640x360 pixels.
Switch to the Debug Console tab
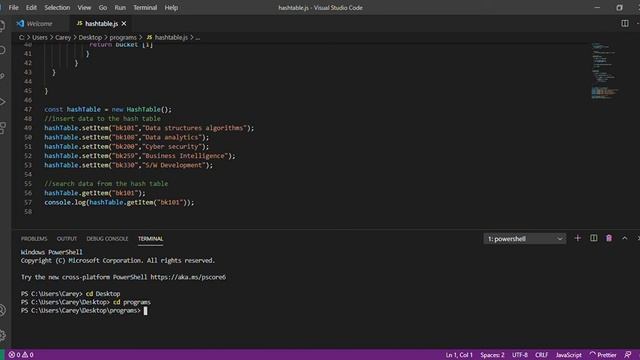point(107,238)
